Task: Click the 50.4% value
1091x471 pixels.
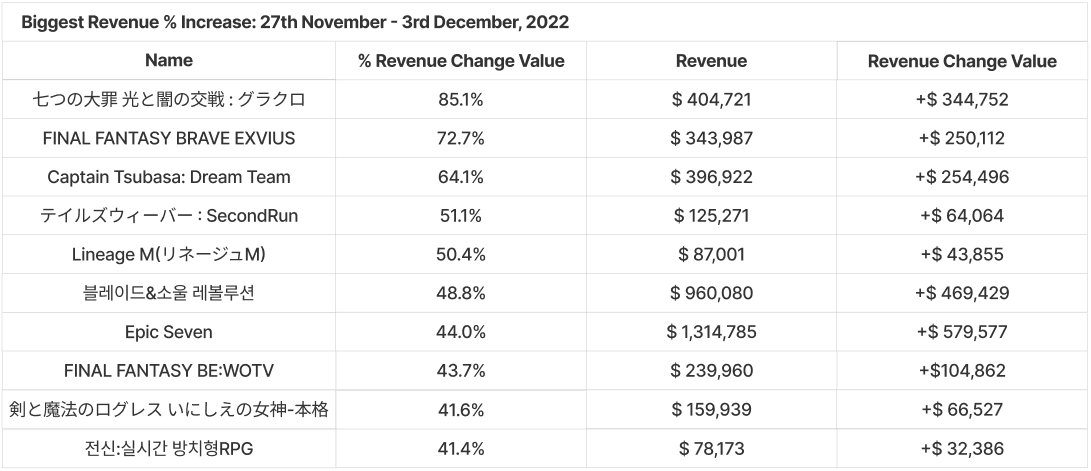Action: tap(461, 255)
